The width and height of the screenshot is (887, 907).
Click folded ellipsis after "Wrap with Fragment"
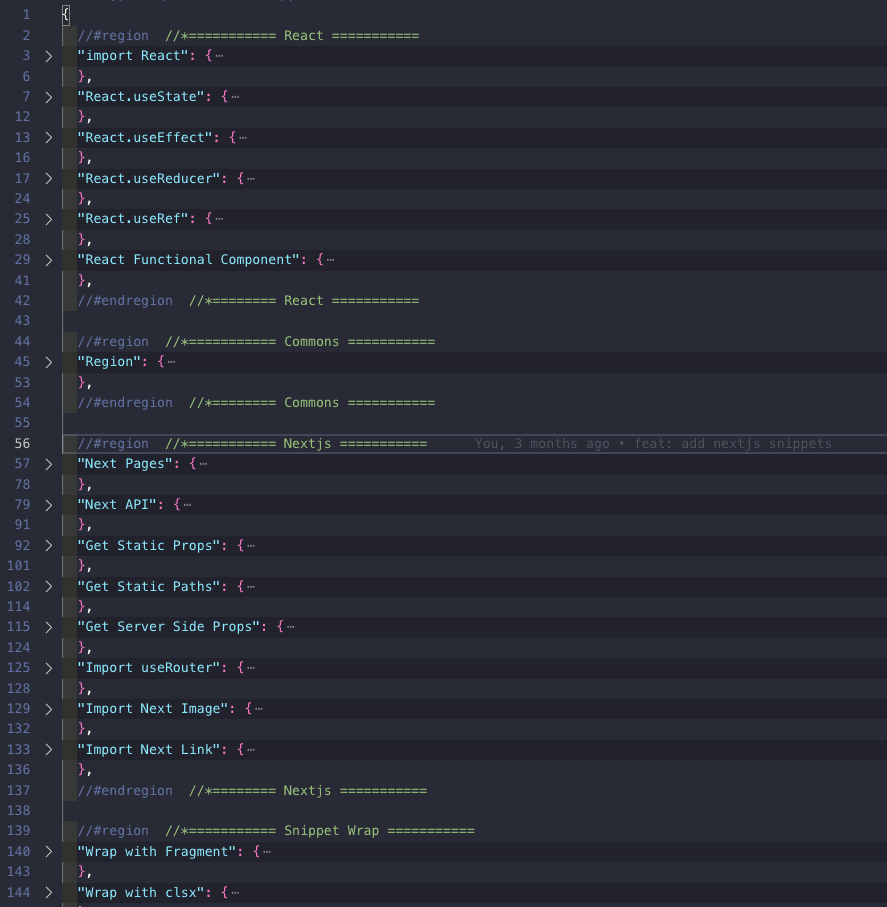pyautogui.click(x=267, y=851)
